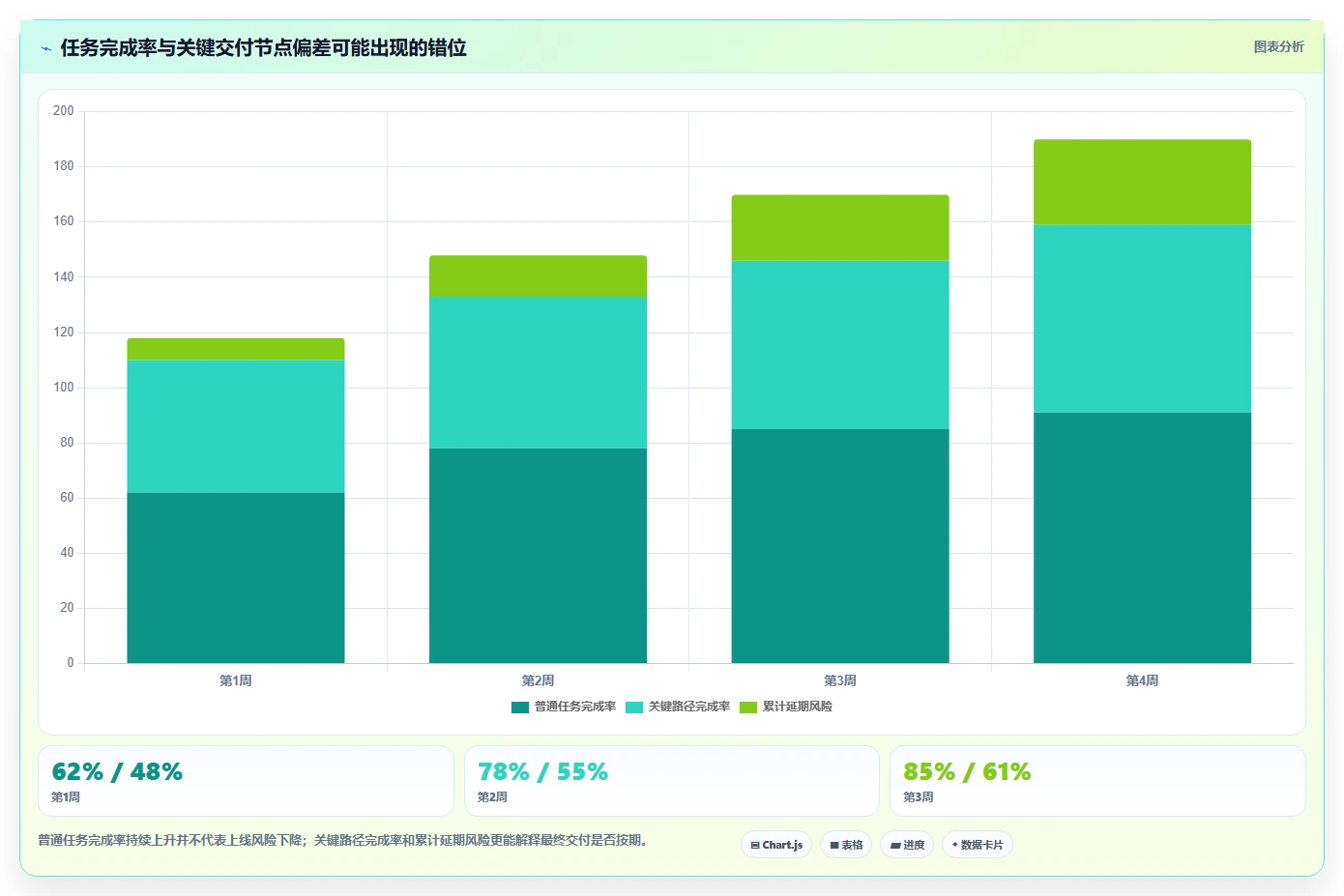The image size is (1344, 896).
Task: Click the 第1周 caption in the first card
Action: [66, 797]
